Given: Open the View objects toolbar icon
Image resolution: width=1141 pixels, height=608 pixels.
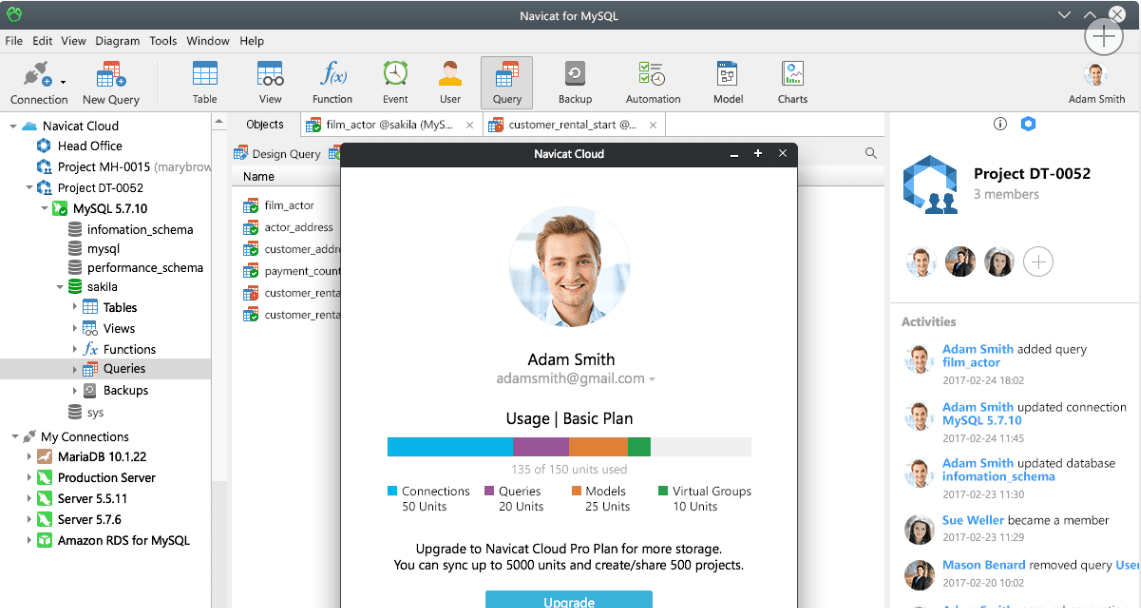Looking at the screenshot, I should coord(270,83).
